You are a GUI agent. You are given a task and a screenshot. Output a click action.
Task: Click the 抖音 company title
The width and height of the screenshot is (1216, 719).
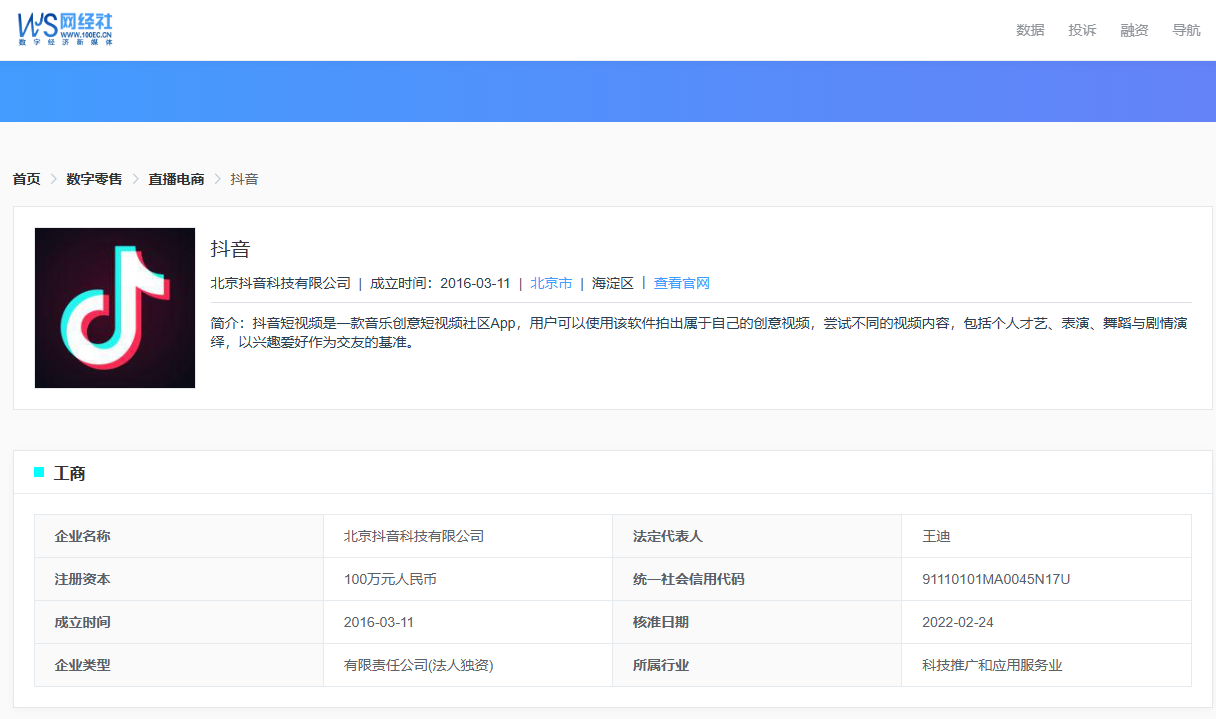(x=230, y=249)
